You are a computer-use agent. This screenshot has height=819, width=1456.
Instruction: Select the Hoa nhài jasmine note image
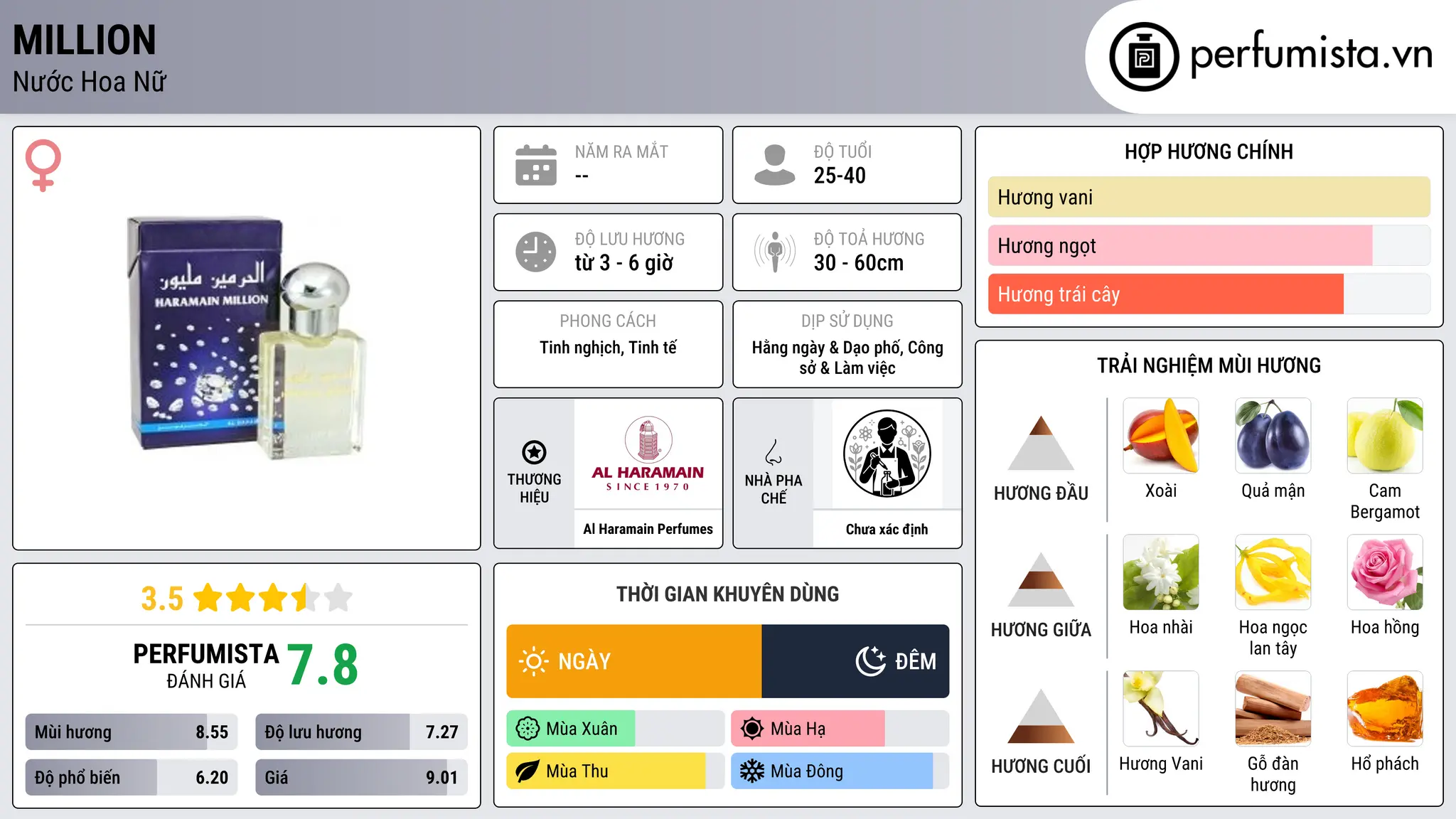[1161, 572]
